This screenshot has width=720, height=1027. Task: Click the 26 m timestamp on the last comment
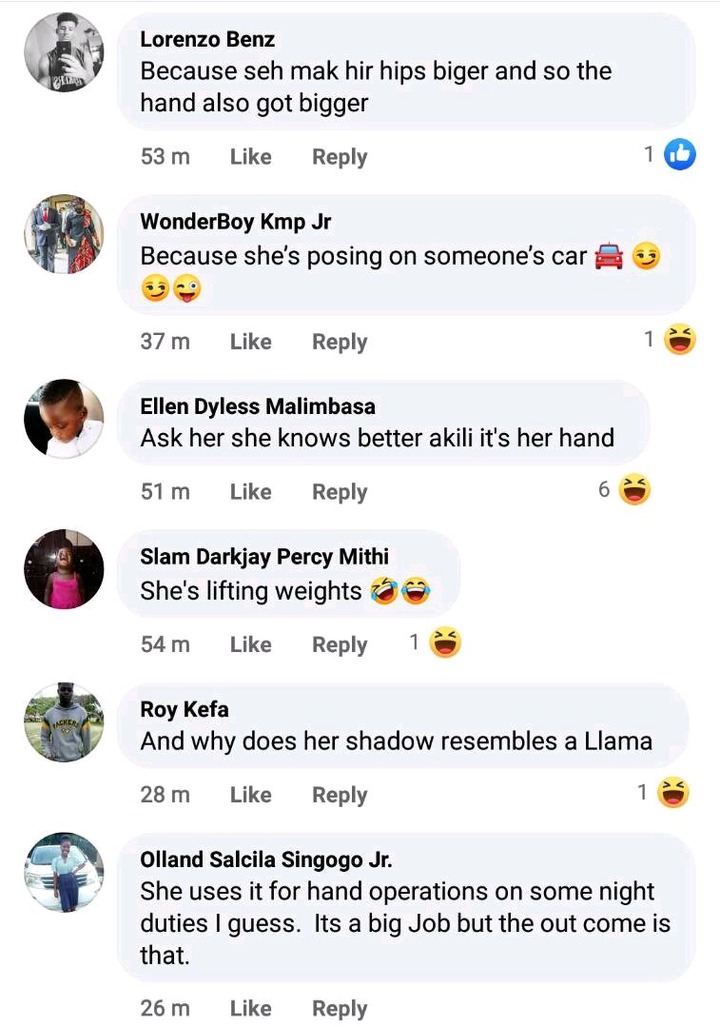coord(165,1008)
